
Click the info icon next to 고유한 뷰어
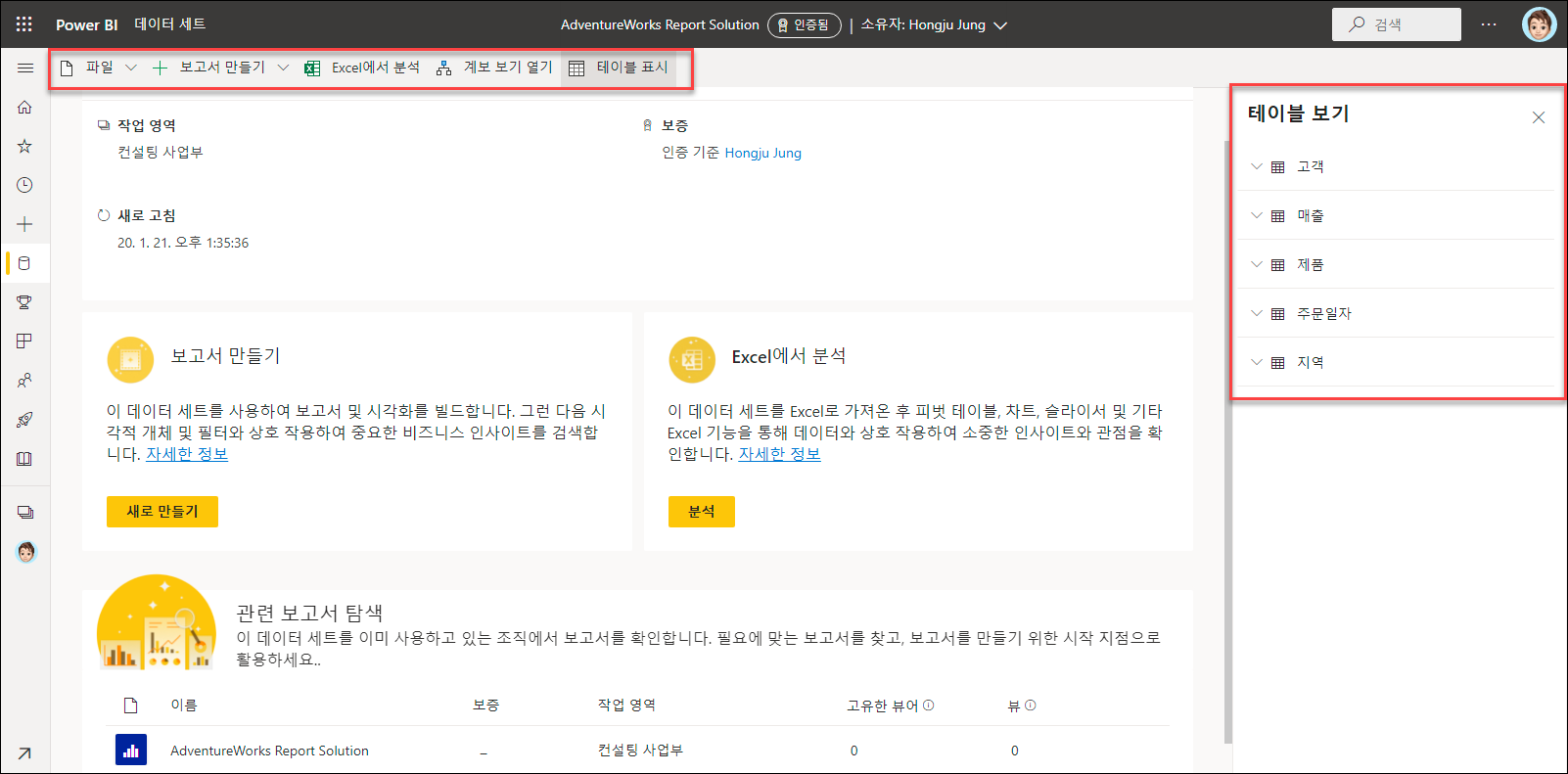point(929,705)
